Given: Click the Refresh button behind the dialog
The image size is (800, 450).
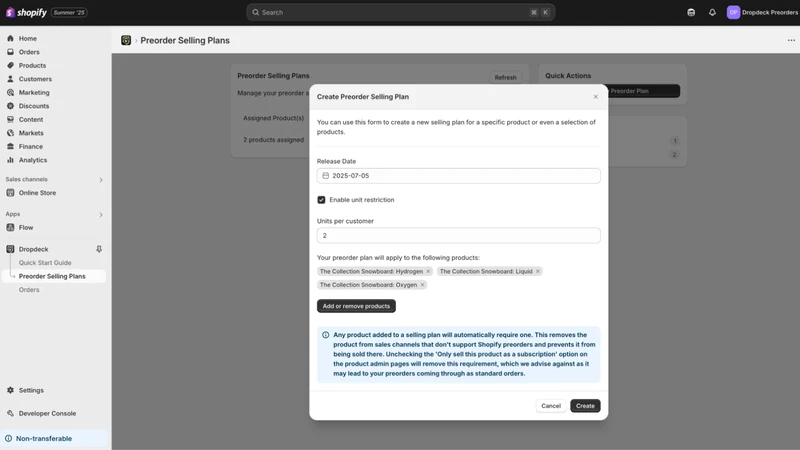Looking at the screenshot, I should tap(505, 78).
